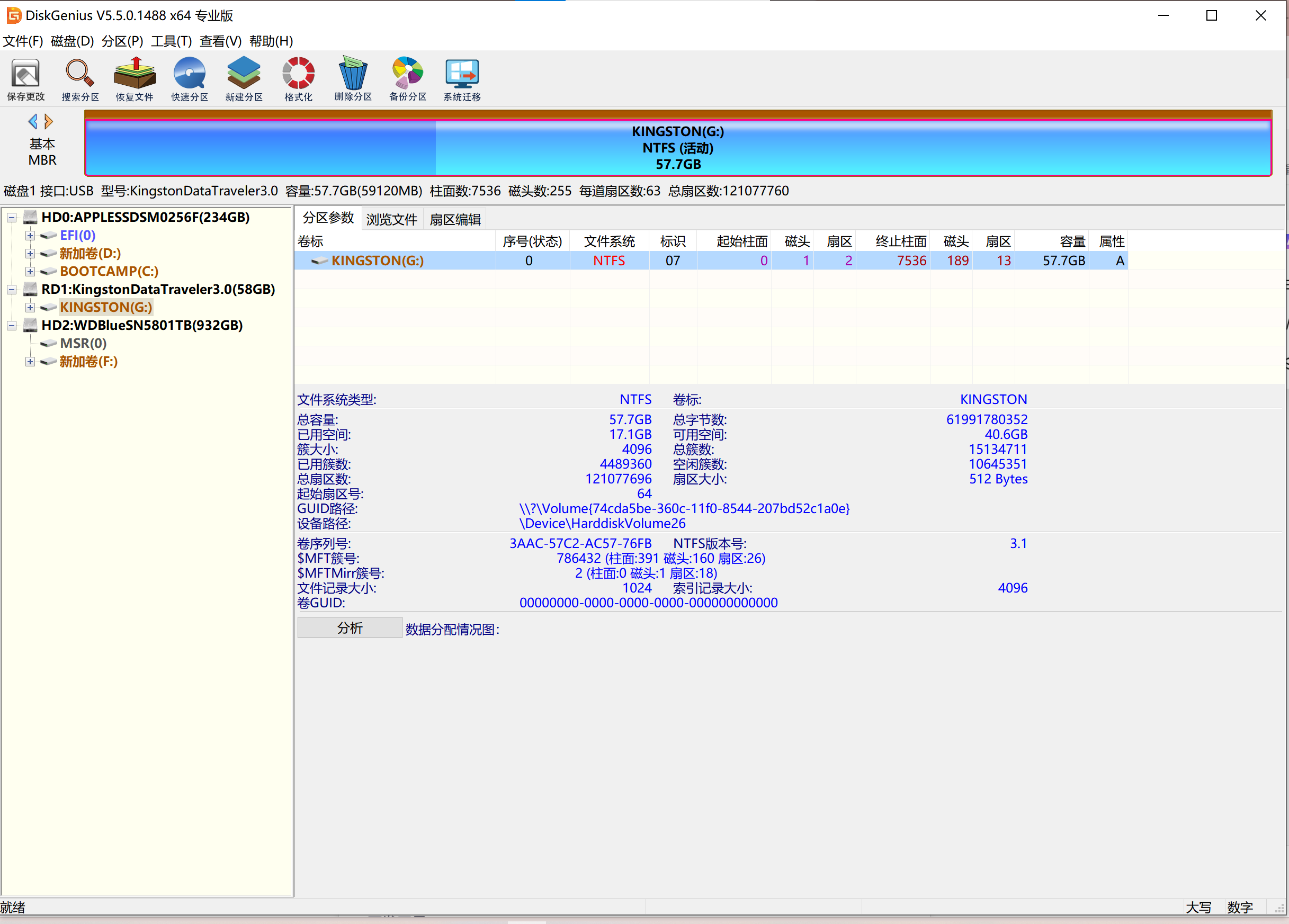Click the 快速分区 quick partition icon

(x=189, y=74)
